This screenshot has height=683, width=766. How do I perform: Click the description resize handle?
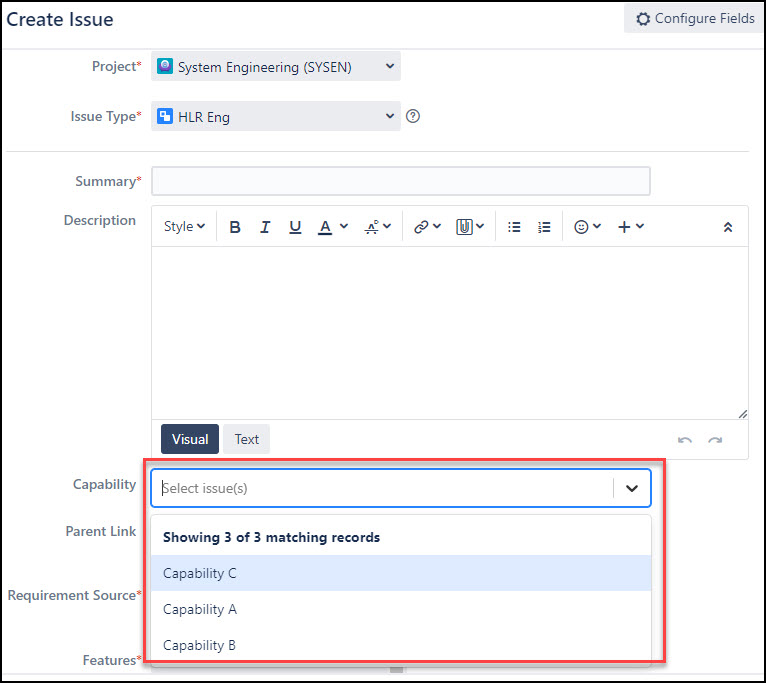click(x=743, y=414)
